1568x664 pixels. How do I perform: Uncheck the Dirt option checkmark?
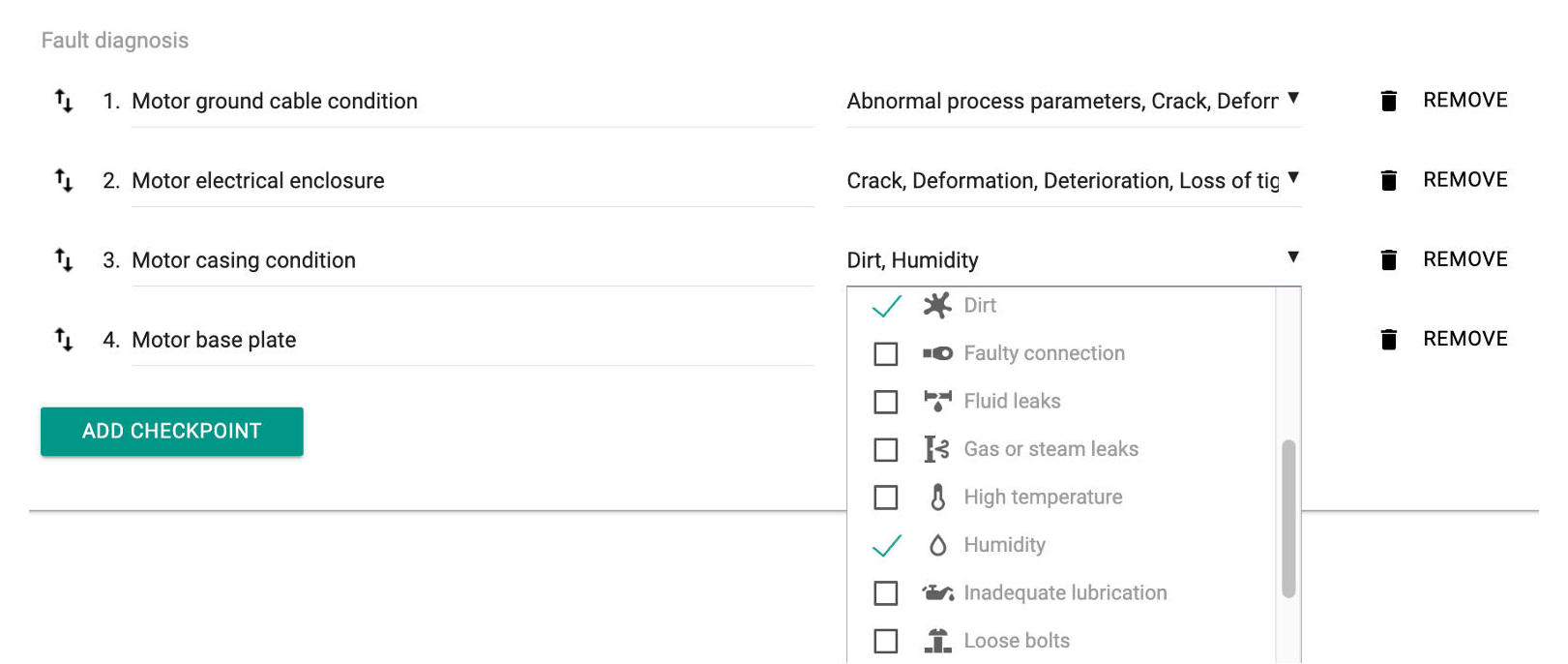click(886, 306)
